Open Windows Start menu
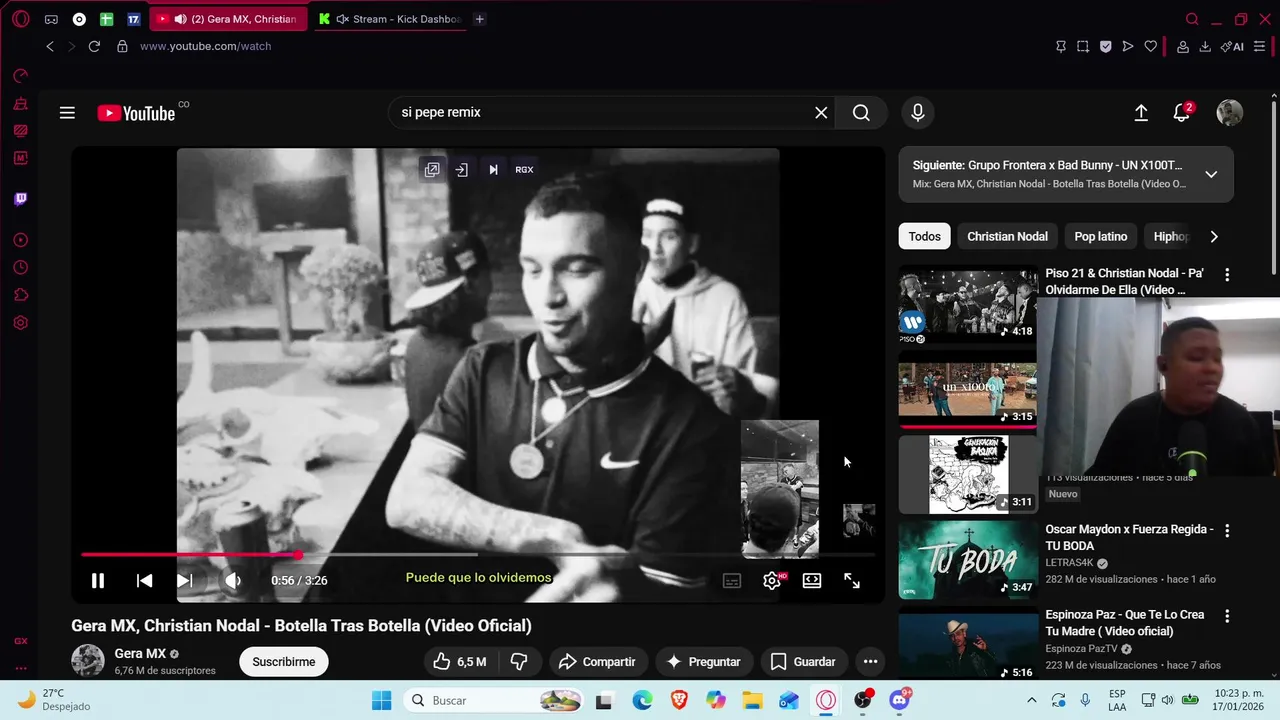The height and width of the screenshot is (720, 1280). tap(382, 701)
